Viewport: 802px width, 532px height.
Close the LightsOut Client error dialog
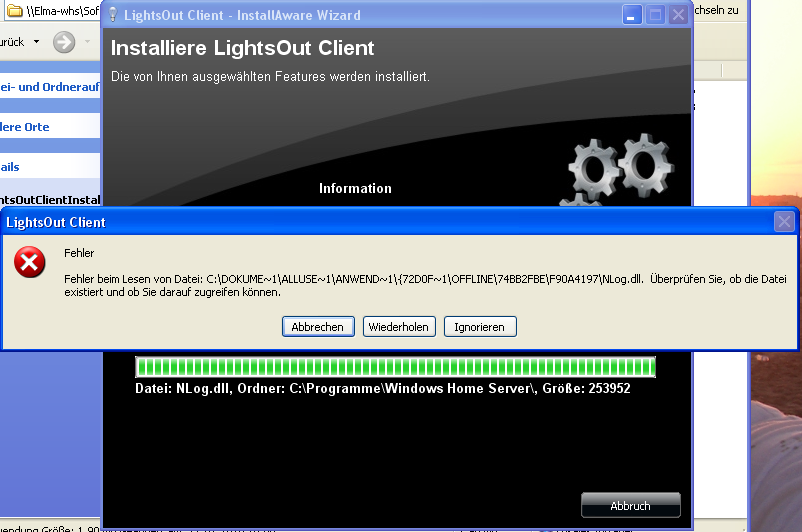point(784,222)
